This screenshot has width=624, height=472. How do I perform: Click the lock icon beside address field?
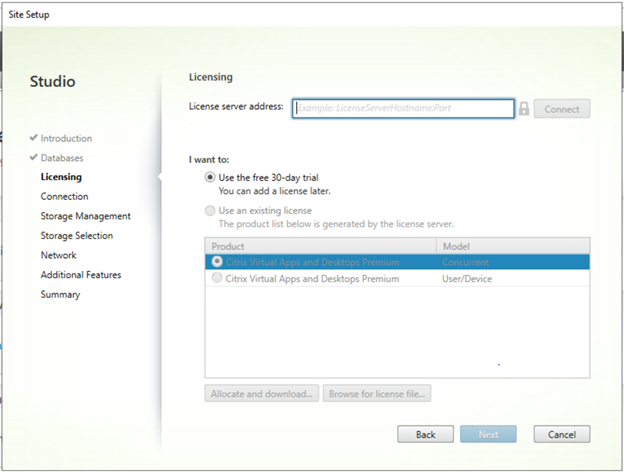click(524, 108)
